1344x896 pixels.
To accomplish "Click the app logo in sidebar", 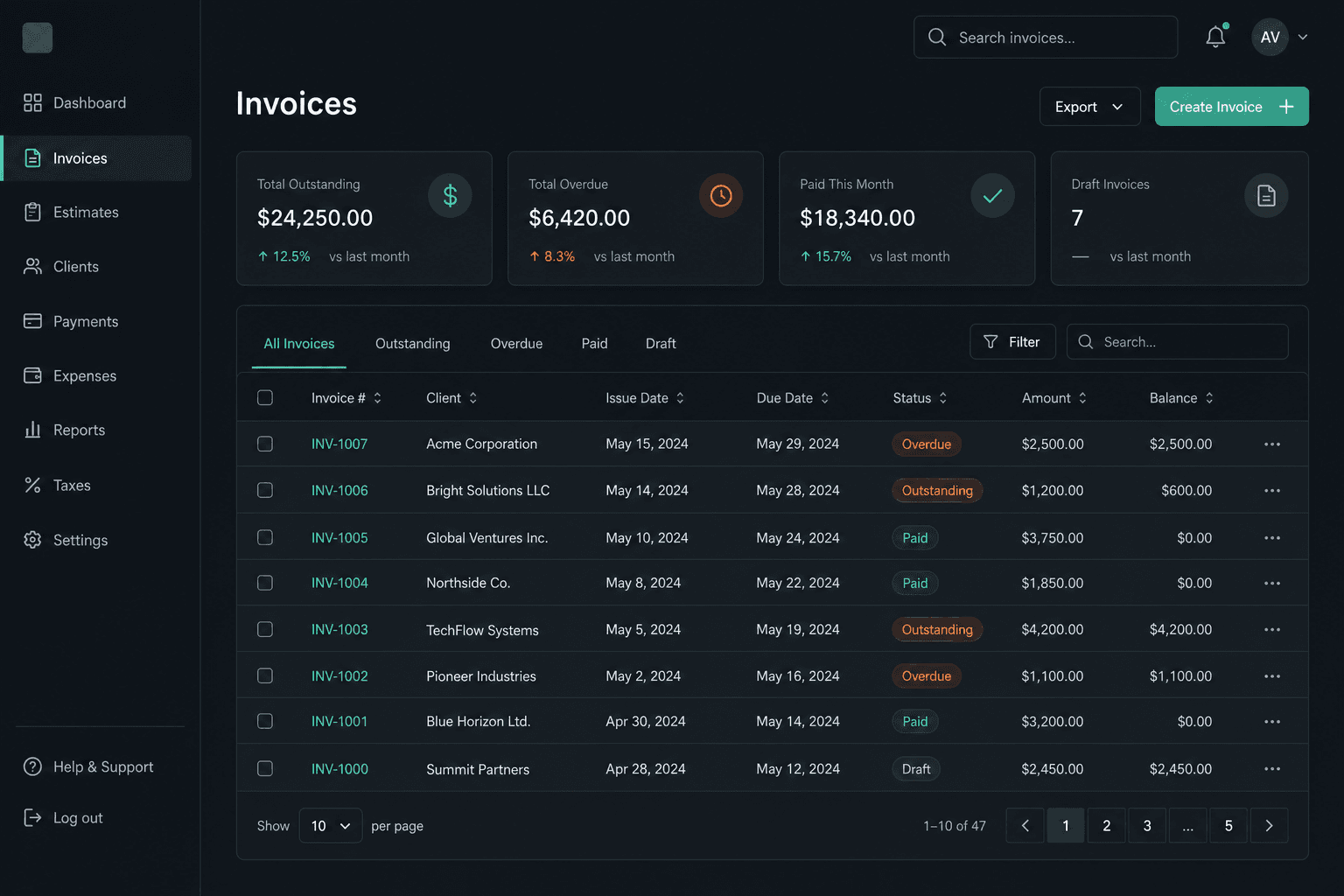I will (37, 38).
